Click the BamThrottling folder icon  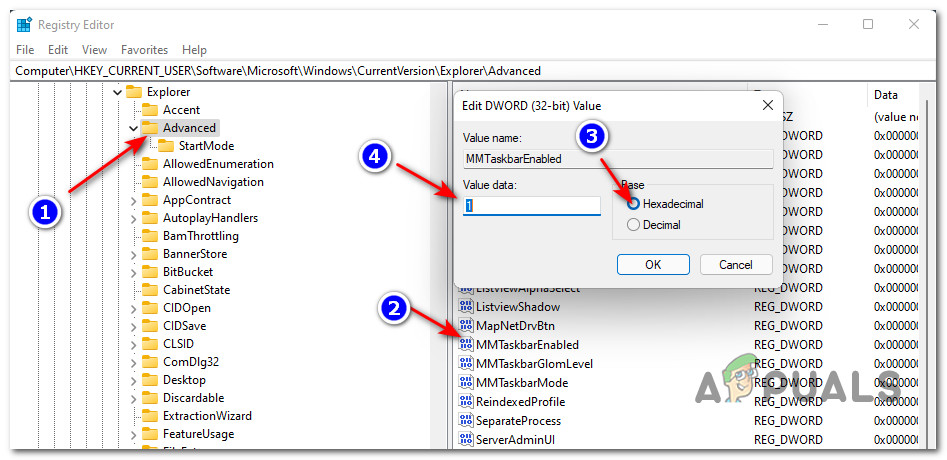point(149,236)
